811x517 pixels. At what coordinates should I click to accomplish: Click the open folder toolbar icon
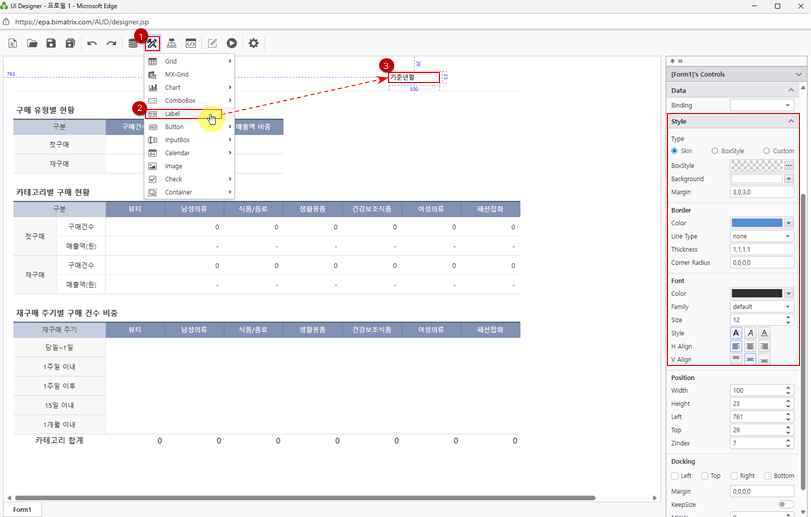click(32, 43)
